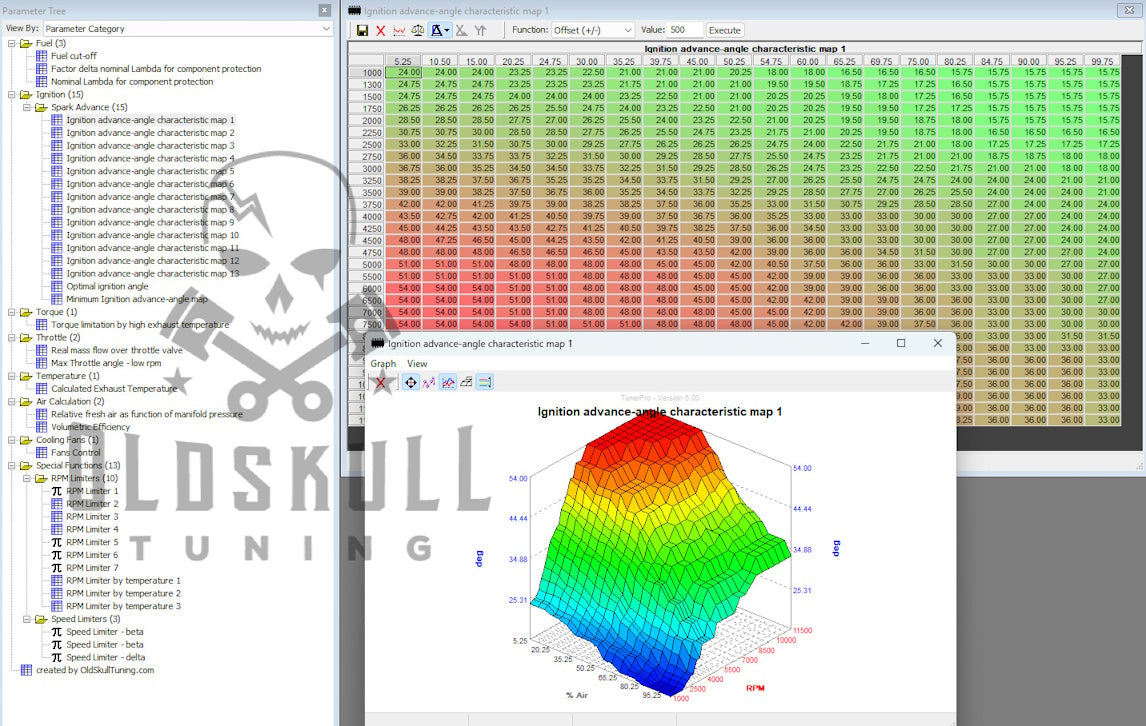Collapse the Ignition (15) tree node

[x=11, y=94]
